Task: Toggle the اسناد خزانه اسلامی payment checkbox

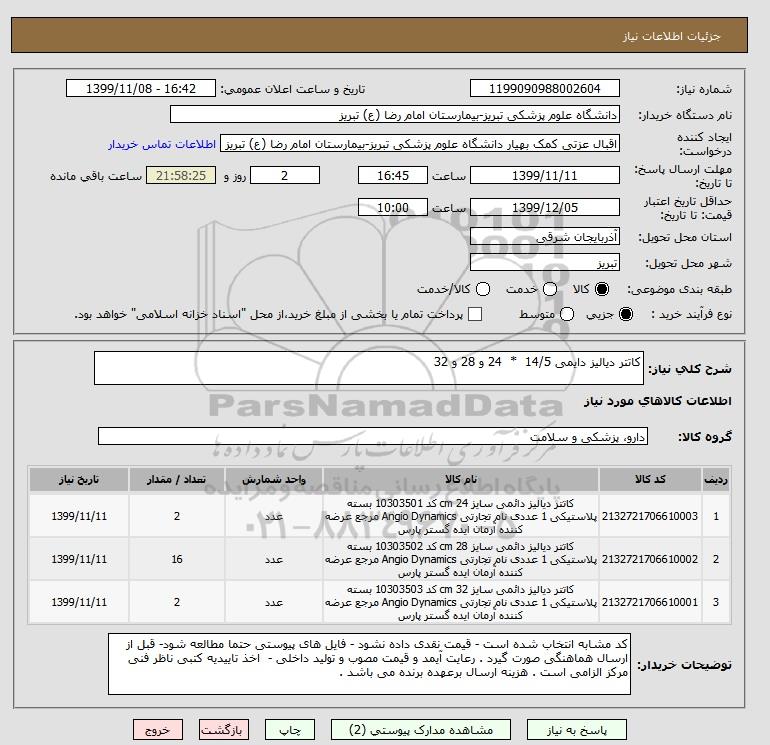Action: tap(475, 314)
